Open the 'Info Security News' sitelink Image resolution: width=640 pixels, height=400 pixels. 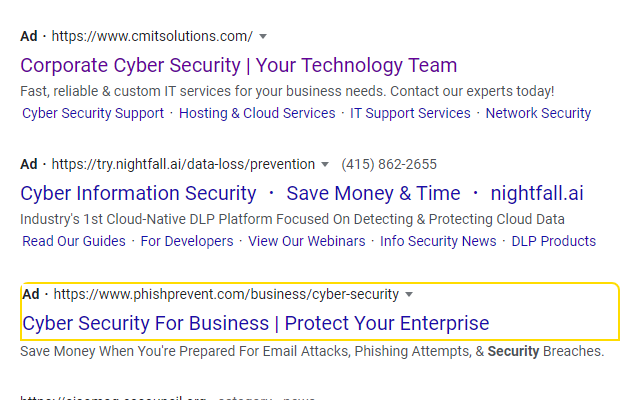[438, 241]
